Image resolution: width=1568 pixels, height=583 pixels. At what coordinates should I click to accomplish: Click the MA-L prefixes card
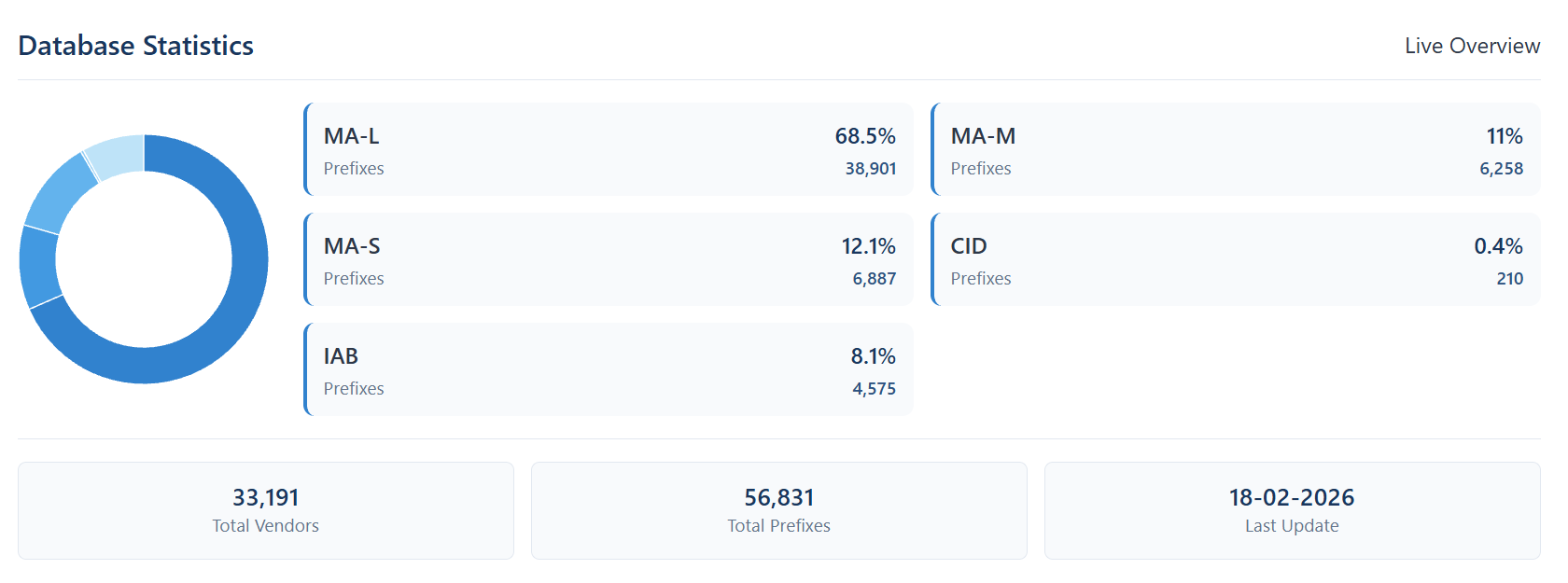coord(609,149)
